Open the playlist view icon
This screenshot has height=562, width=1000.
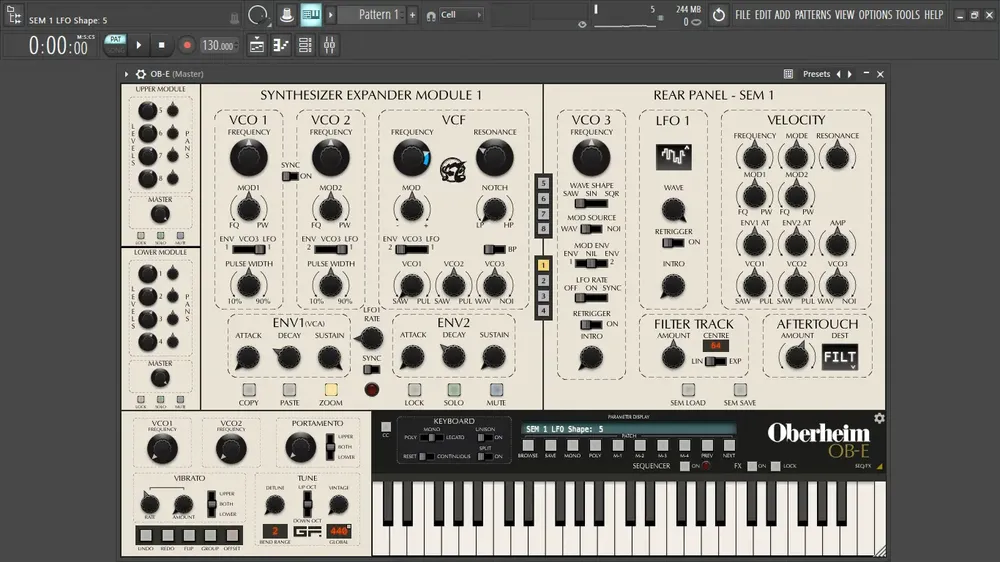(257, 45)
